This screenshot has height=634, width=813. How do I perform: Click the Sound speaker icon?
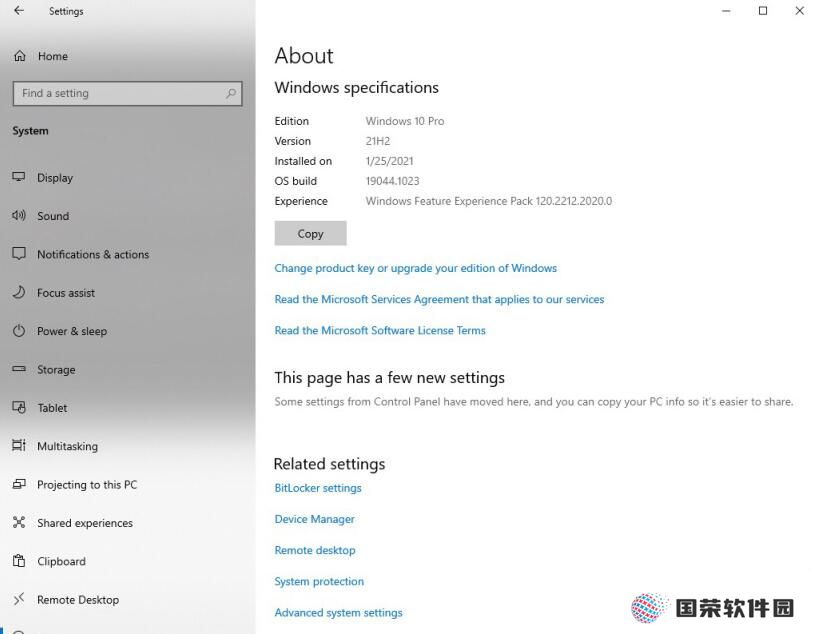click(x=19, y=216)
